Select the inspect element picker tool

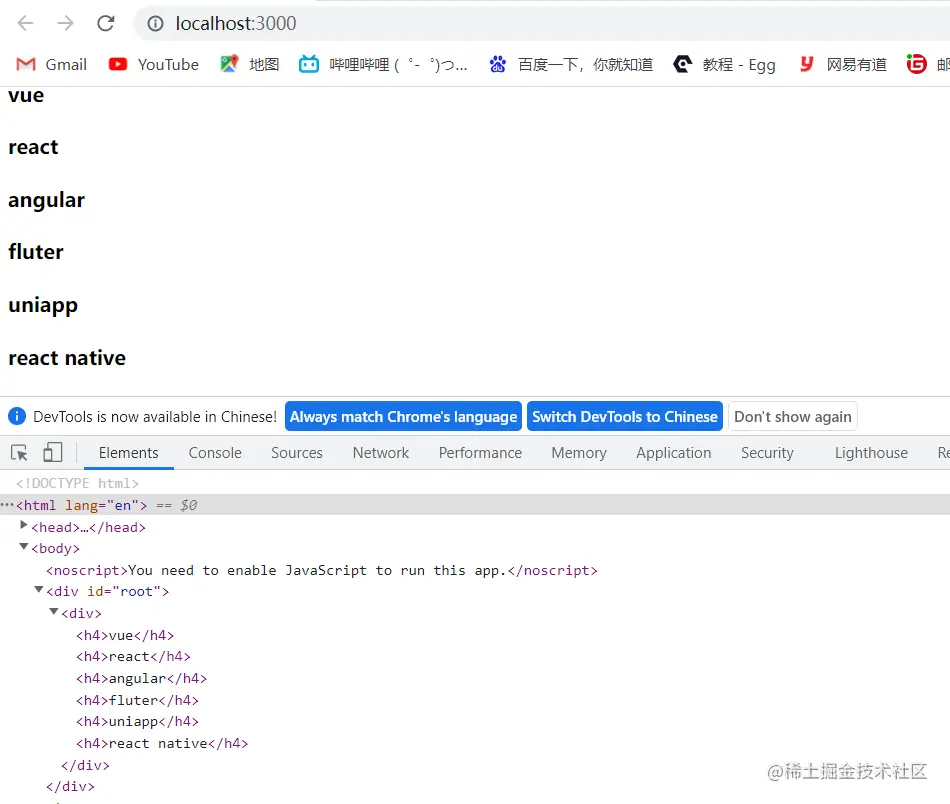click(18, 452)
